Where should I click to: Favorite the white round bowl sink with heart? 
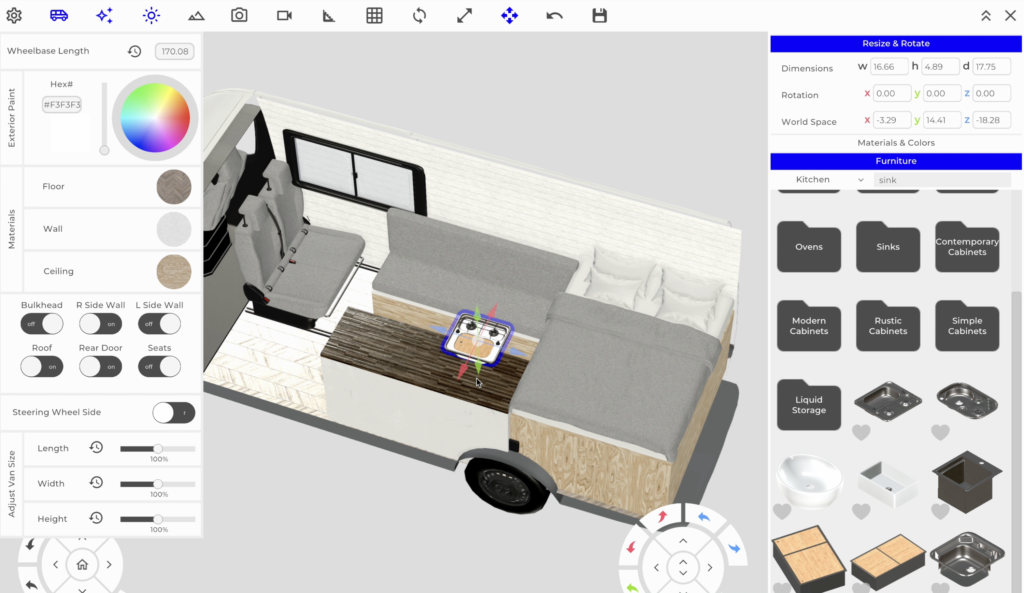coord(782,511)
